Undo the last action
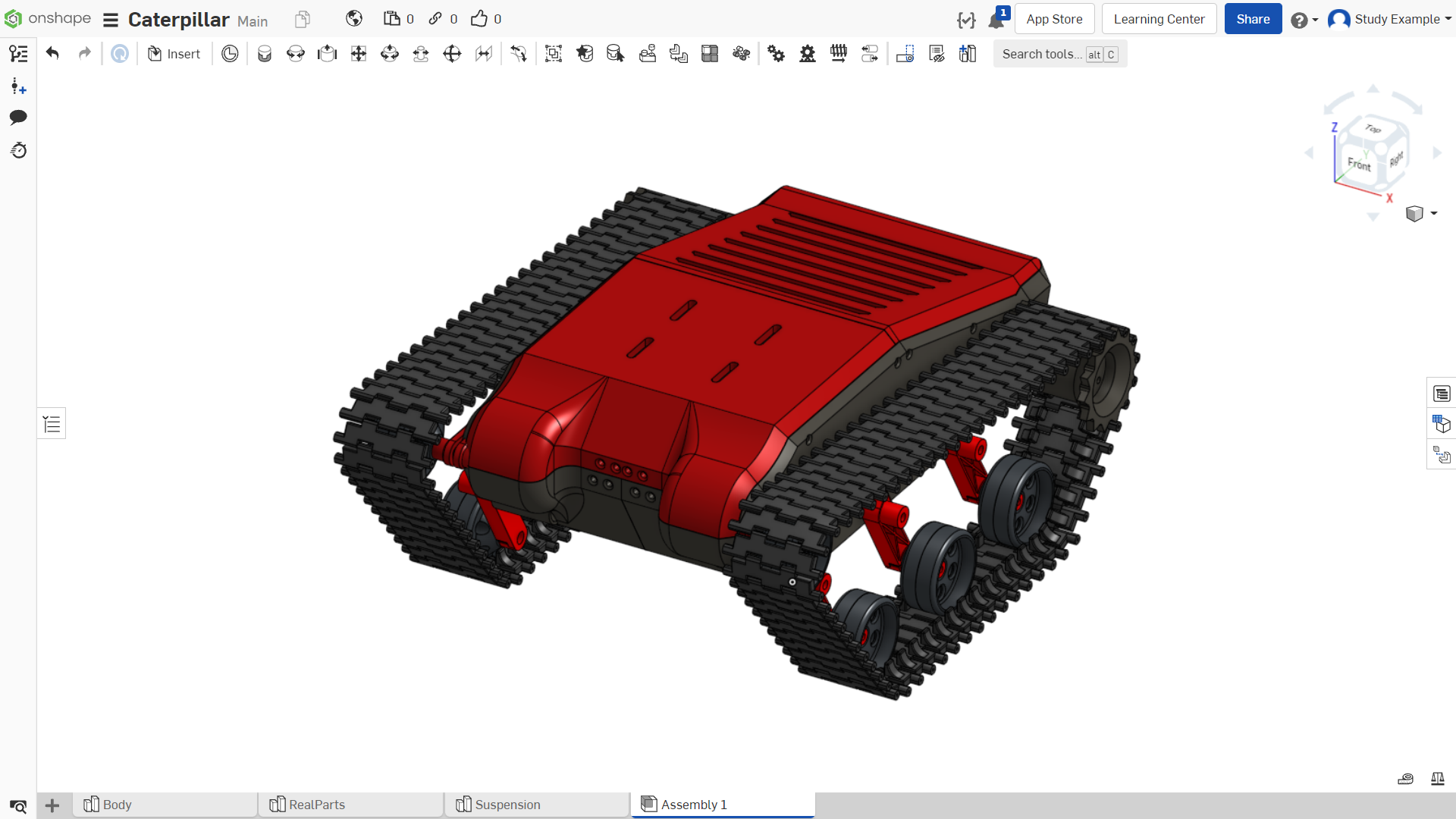Screen dimensions: 1456x819 tap(52, 54)
